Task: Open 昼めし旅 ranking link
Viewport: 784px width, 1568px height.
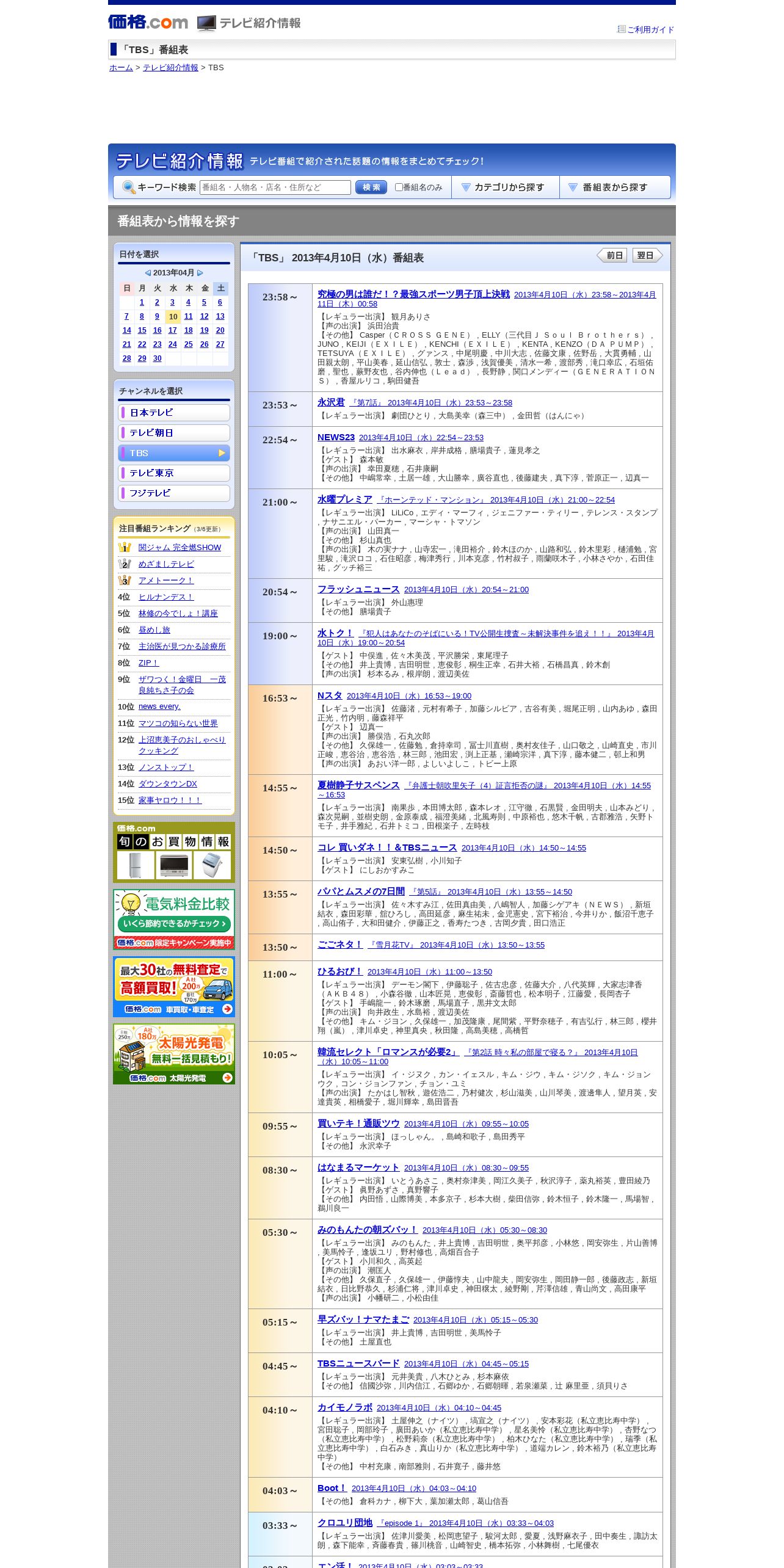Action: click(154, 630)
